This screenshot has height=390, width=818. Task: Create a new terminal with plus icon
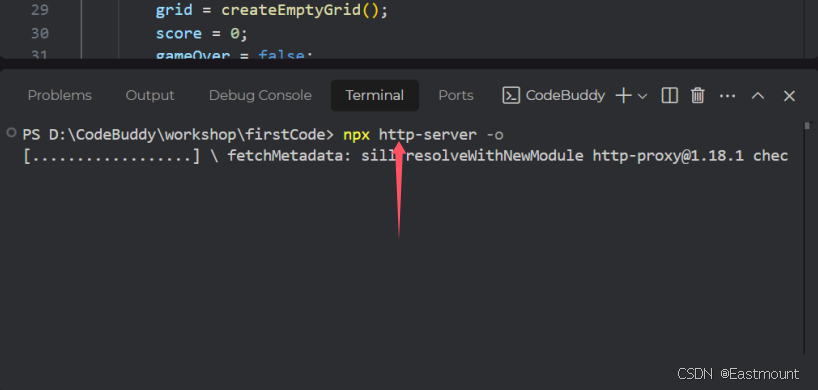(x=623, y=95)
